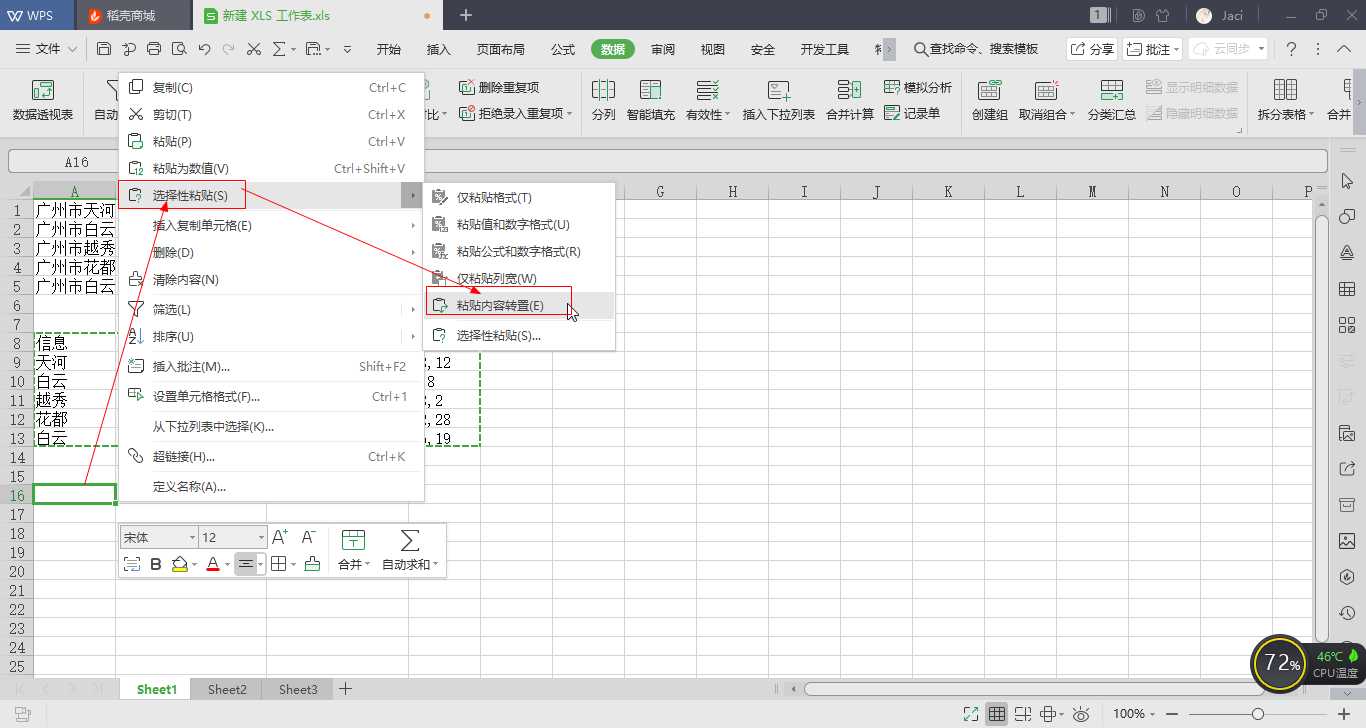Click the ribbon tabs scroll-right arrow
This screenshot has width=1366, height=728.
tap(889, 49)
